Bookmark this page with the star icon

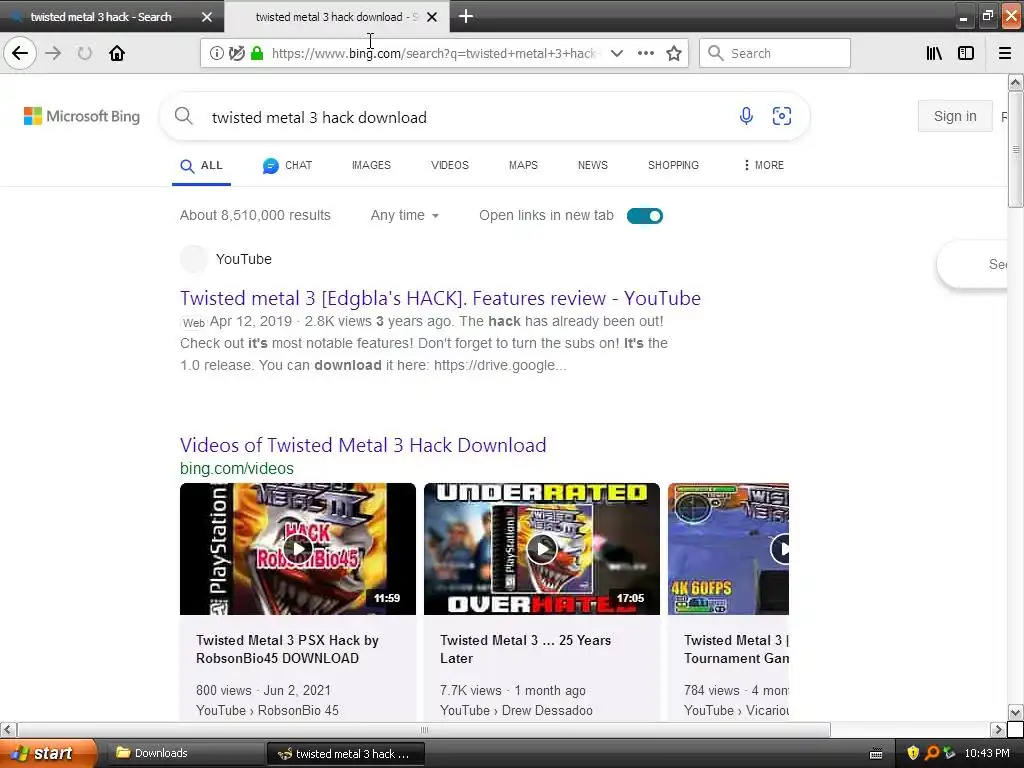pyautogui.click(x=674, y=54)
